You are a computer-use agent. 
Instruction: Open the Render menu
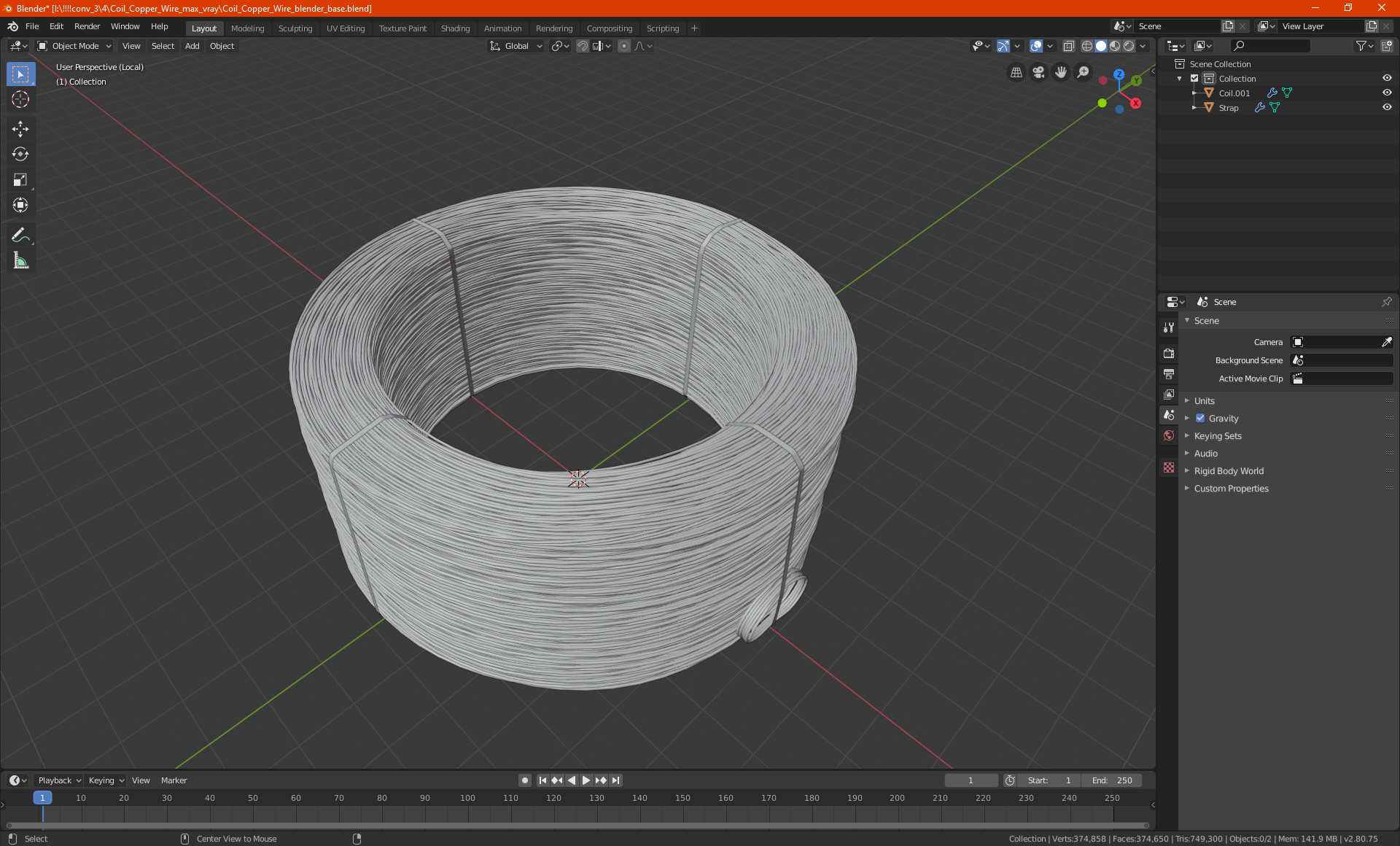[87, 26]
